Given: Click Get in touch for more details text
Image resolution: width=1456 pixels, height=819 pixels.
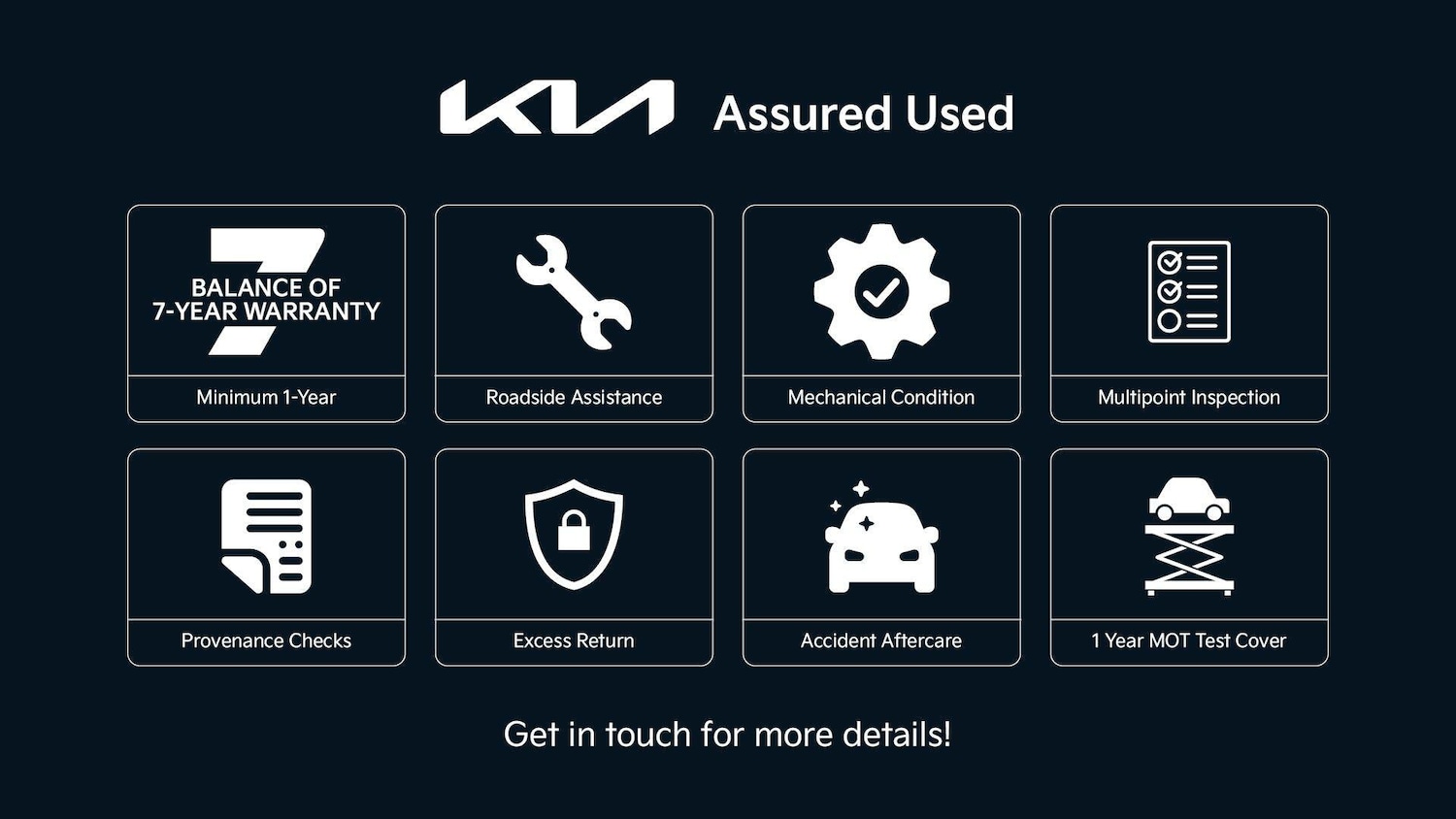Looking at the screenshot, I should (727, 735).
